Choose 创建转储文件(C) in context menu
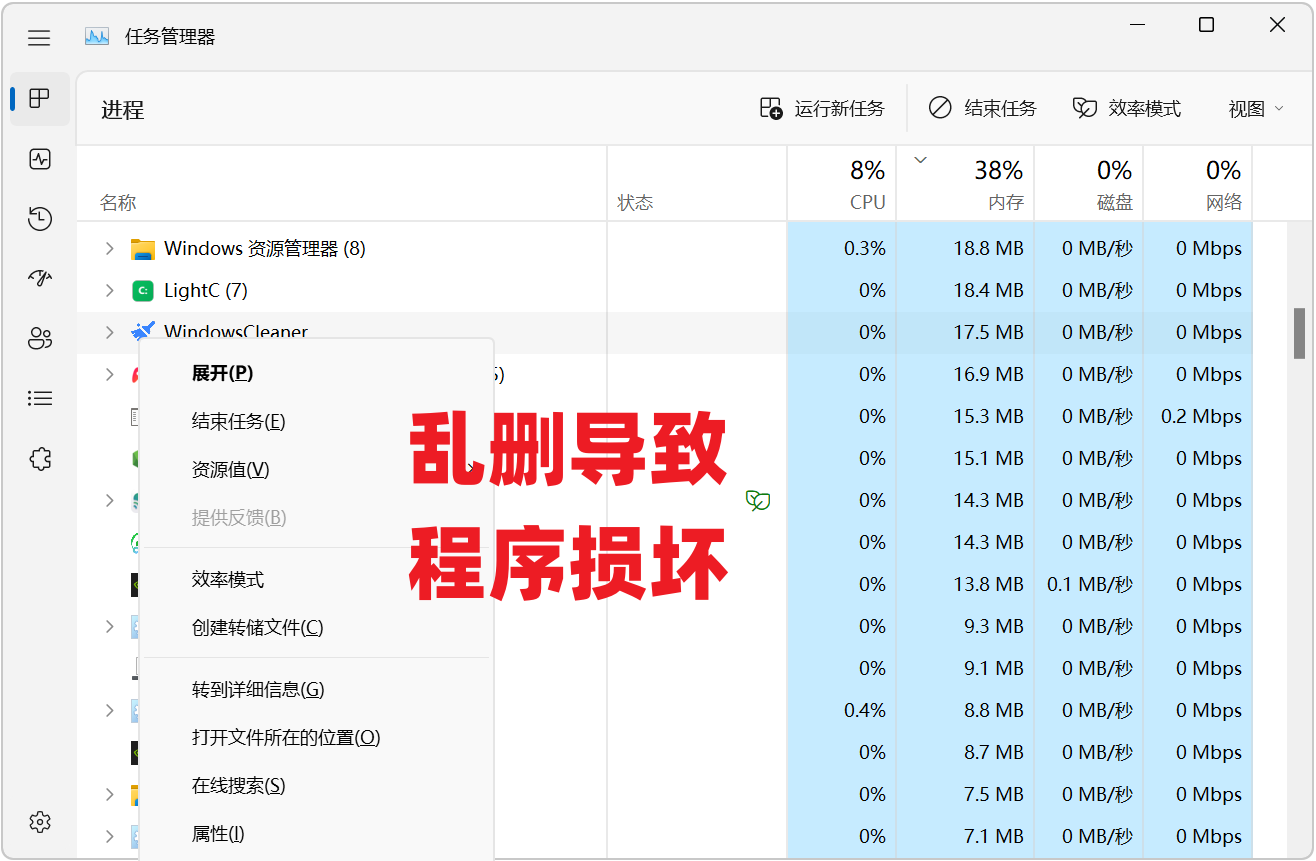1316x861 pixels. pyautogui.click(x=316, y=627)
